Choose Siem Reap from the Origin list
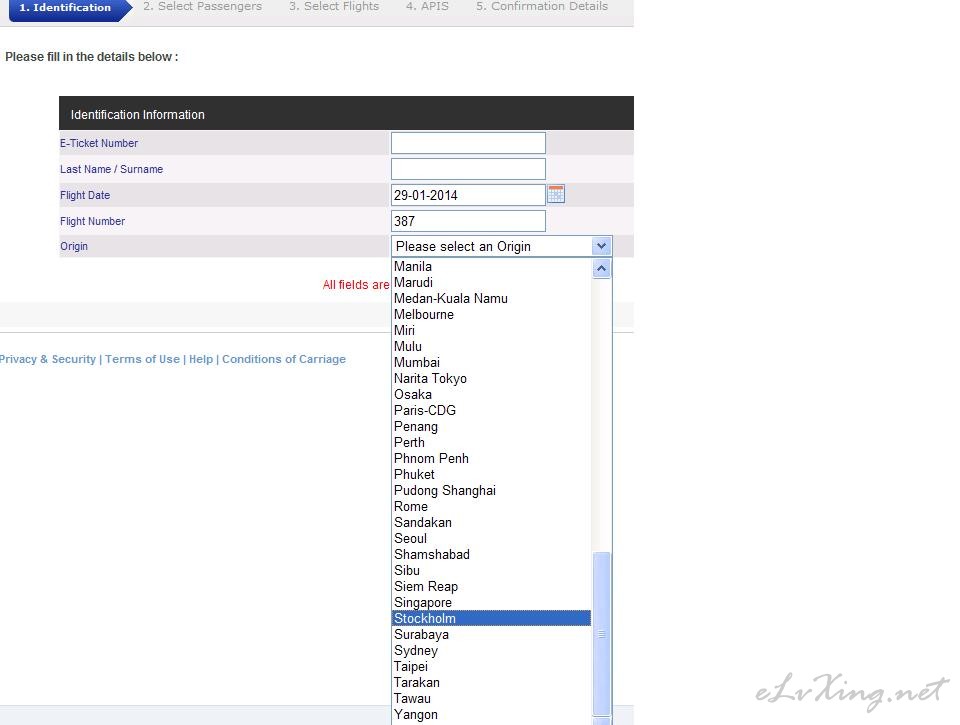Screen dimensions: 960x725 492,587
